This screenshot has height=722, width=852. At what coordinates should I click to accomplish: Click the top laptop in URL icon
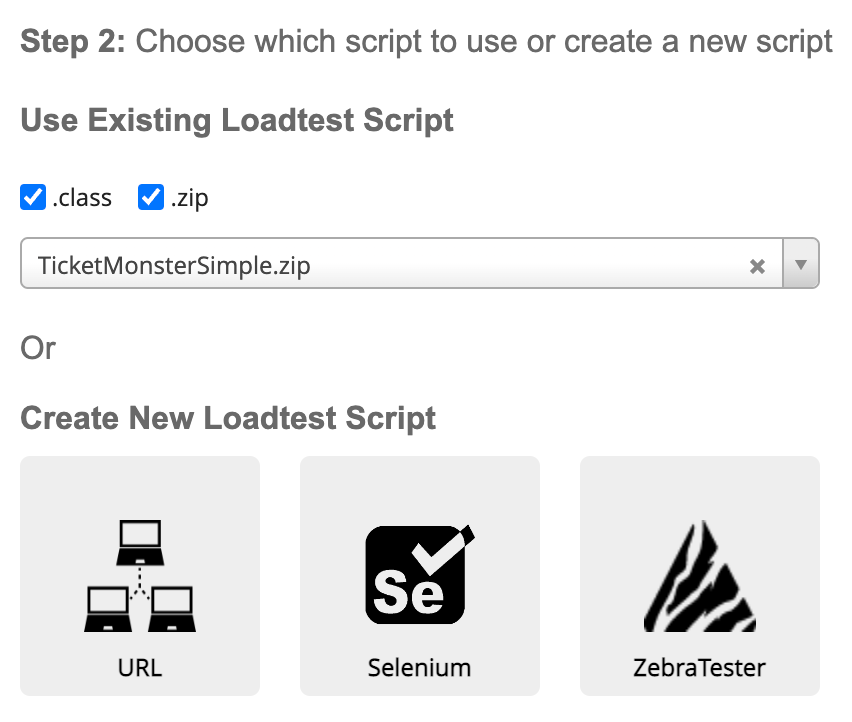pos(140,543)
